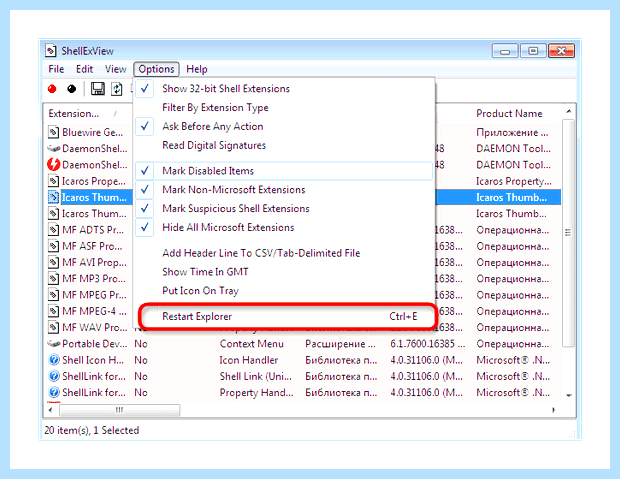Close the open Options menu

point(156,69)
